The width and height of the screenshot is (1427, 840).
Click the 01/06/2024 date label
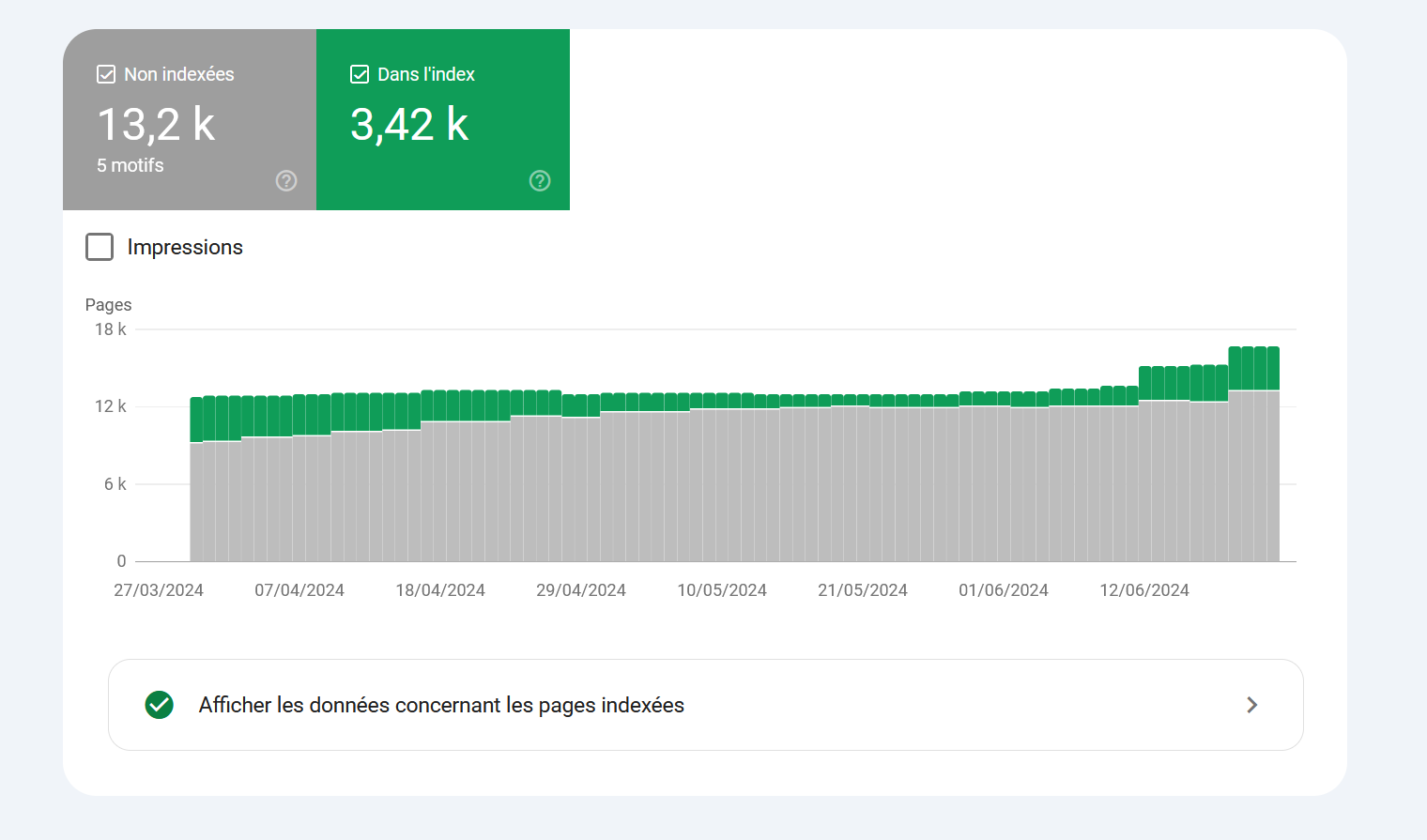[x=1004, y=590]
